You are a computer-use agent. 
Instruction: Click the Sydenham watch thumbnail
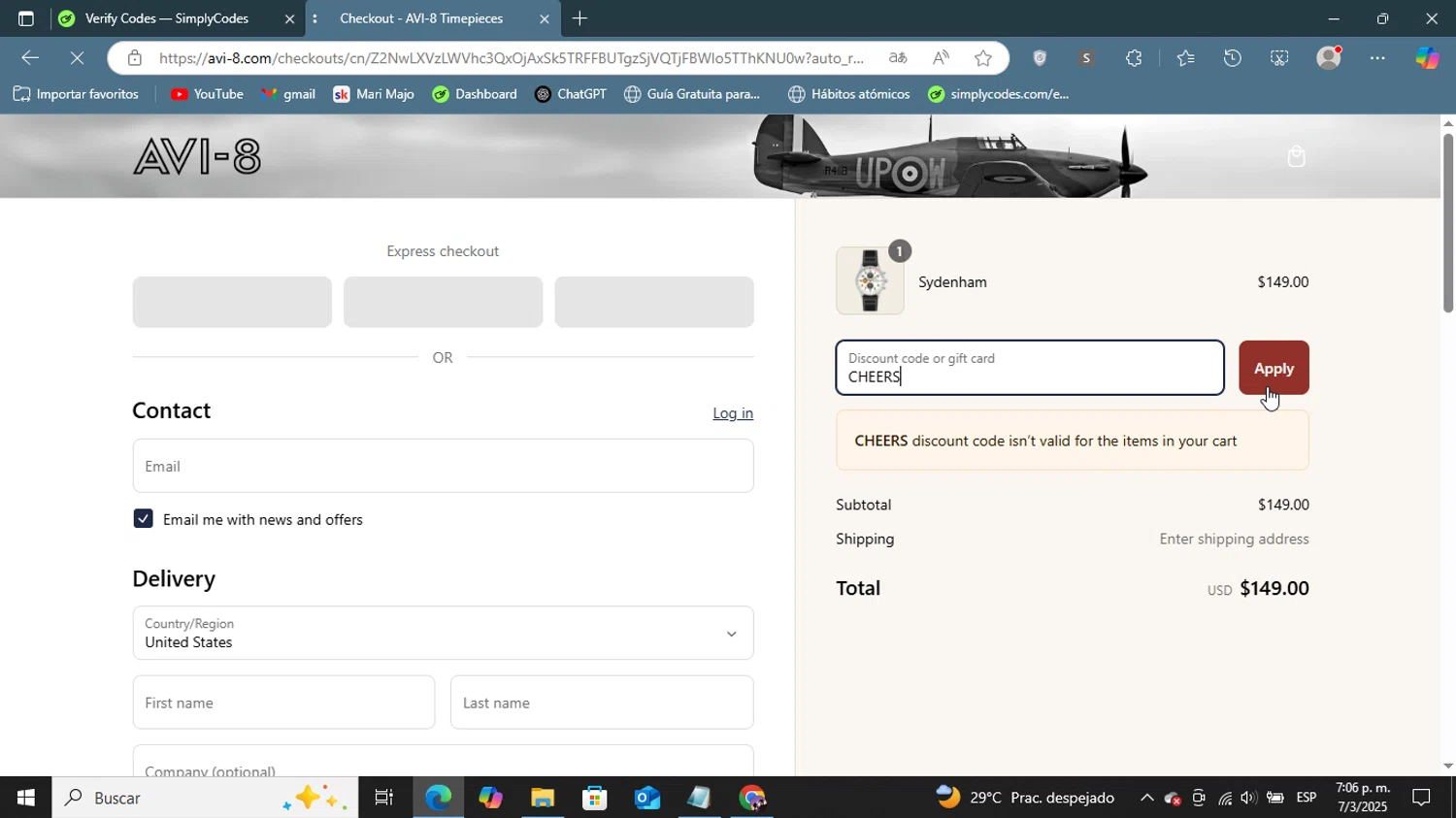870,280
